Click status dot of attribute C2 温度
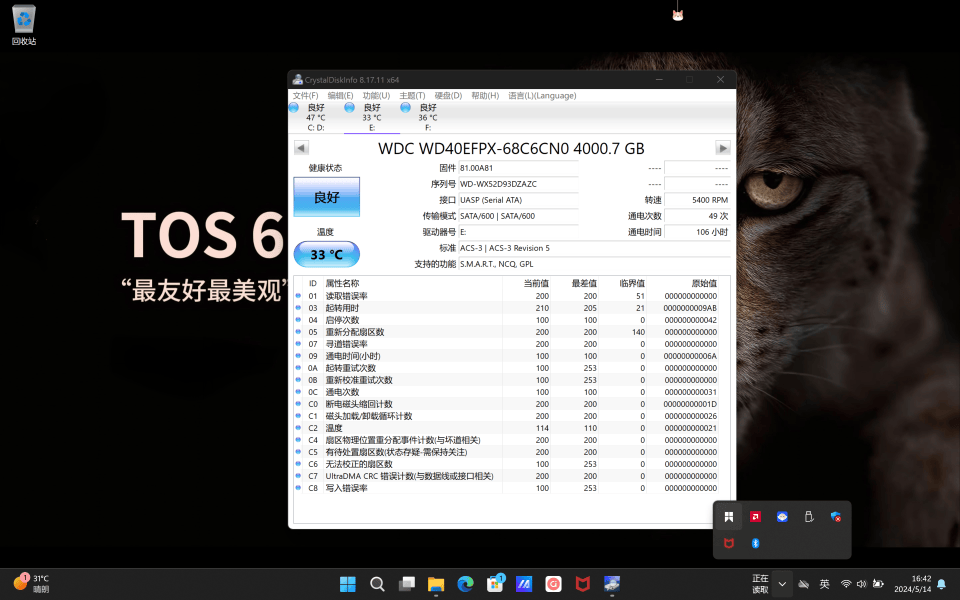Viewport: 960px width, 600px height. 298,428
